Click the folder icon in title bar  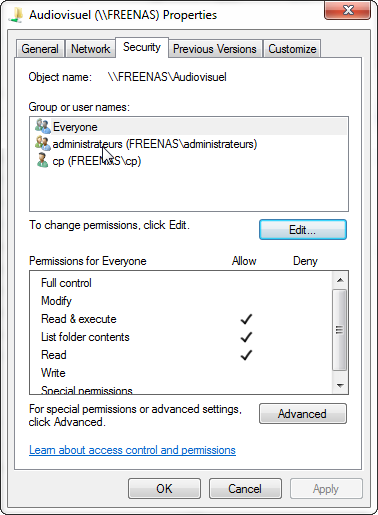16,15
